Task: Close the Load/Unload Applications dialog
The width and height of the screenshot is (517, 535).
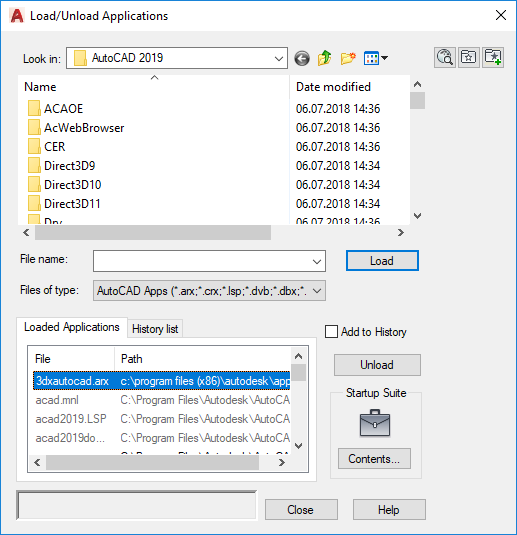Action: [501, 15]
